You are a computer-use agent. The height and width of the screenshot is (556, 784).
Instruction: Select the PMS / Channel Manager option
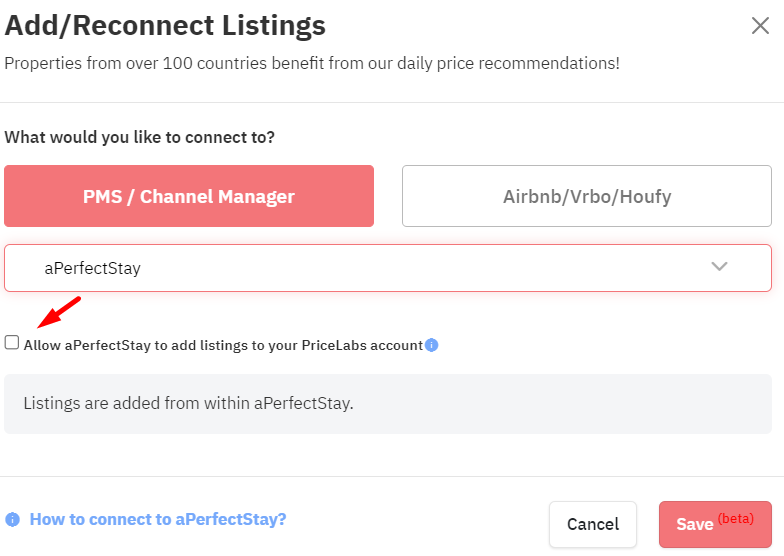click(189, 196)
